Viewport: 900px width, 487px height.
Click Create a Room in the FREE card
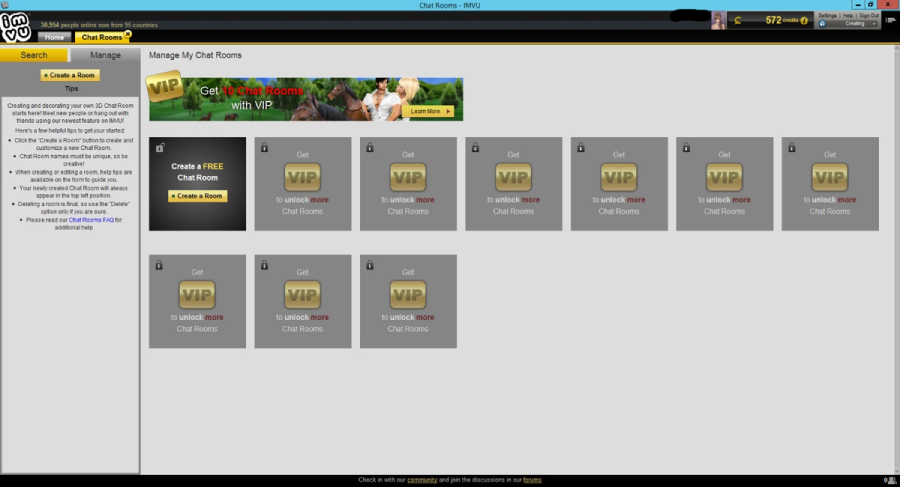[x=197, y=196]
